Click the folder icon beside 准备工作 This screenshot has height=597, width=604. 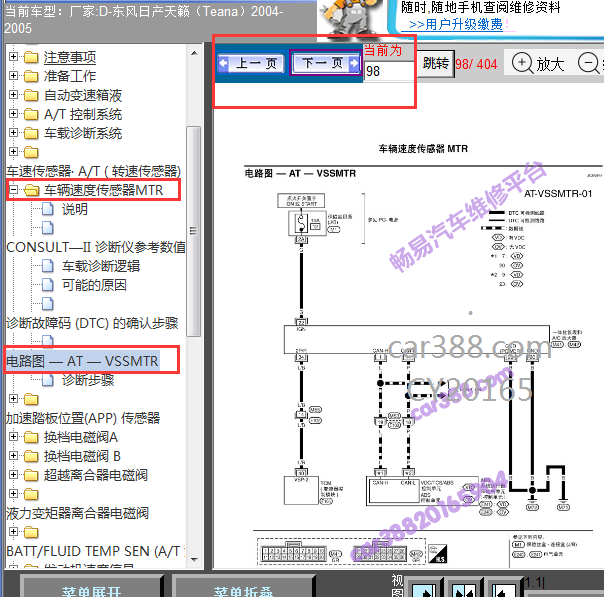(x=31, y=76)
